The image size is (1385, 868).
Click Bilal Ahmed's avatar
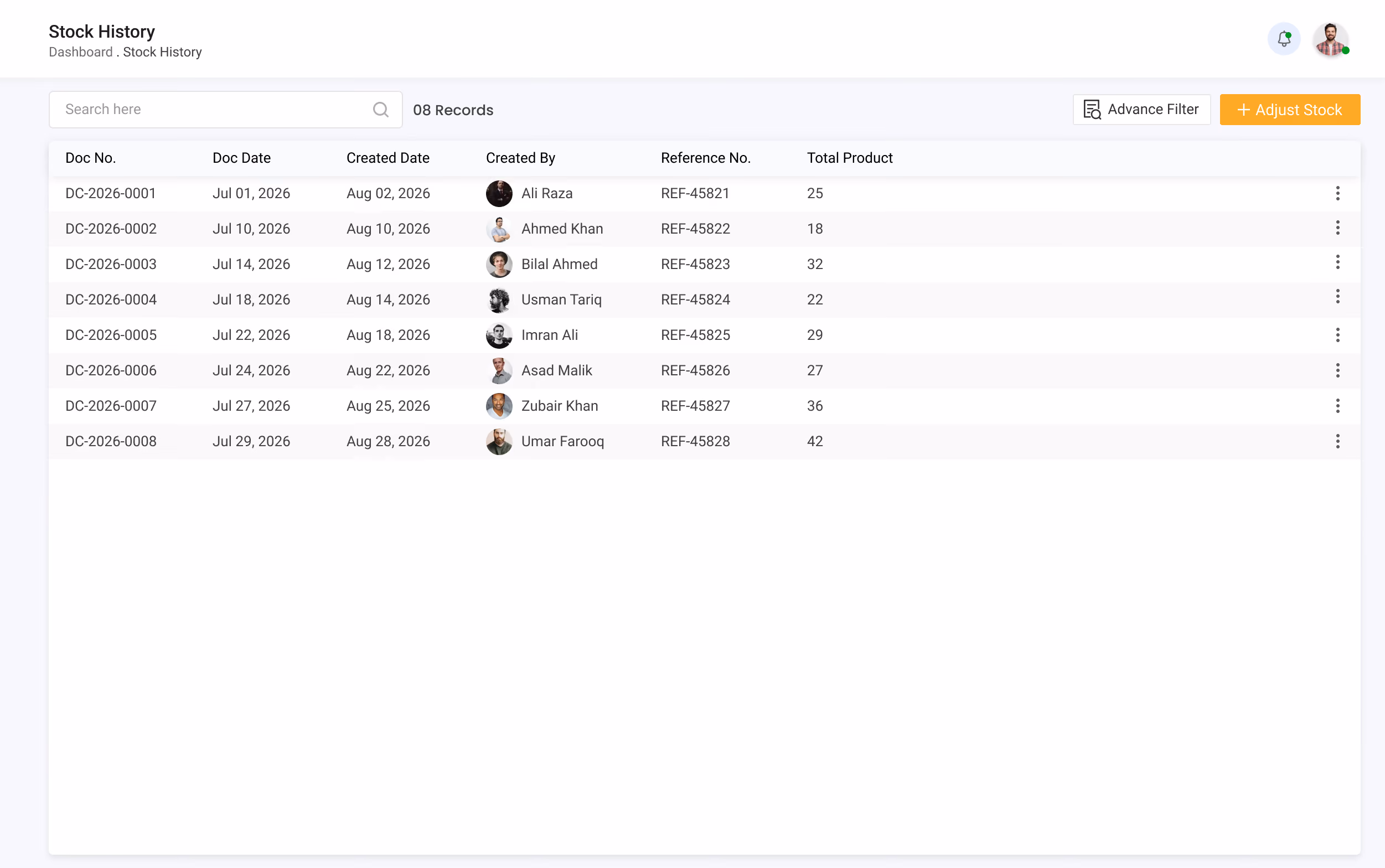[x=499, y=265]
